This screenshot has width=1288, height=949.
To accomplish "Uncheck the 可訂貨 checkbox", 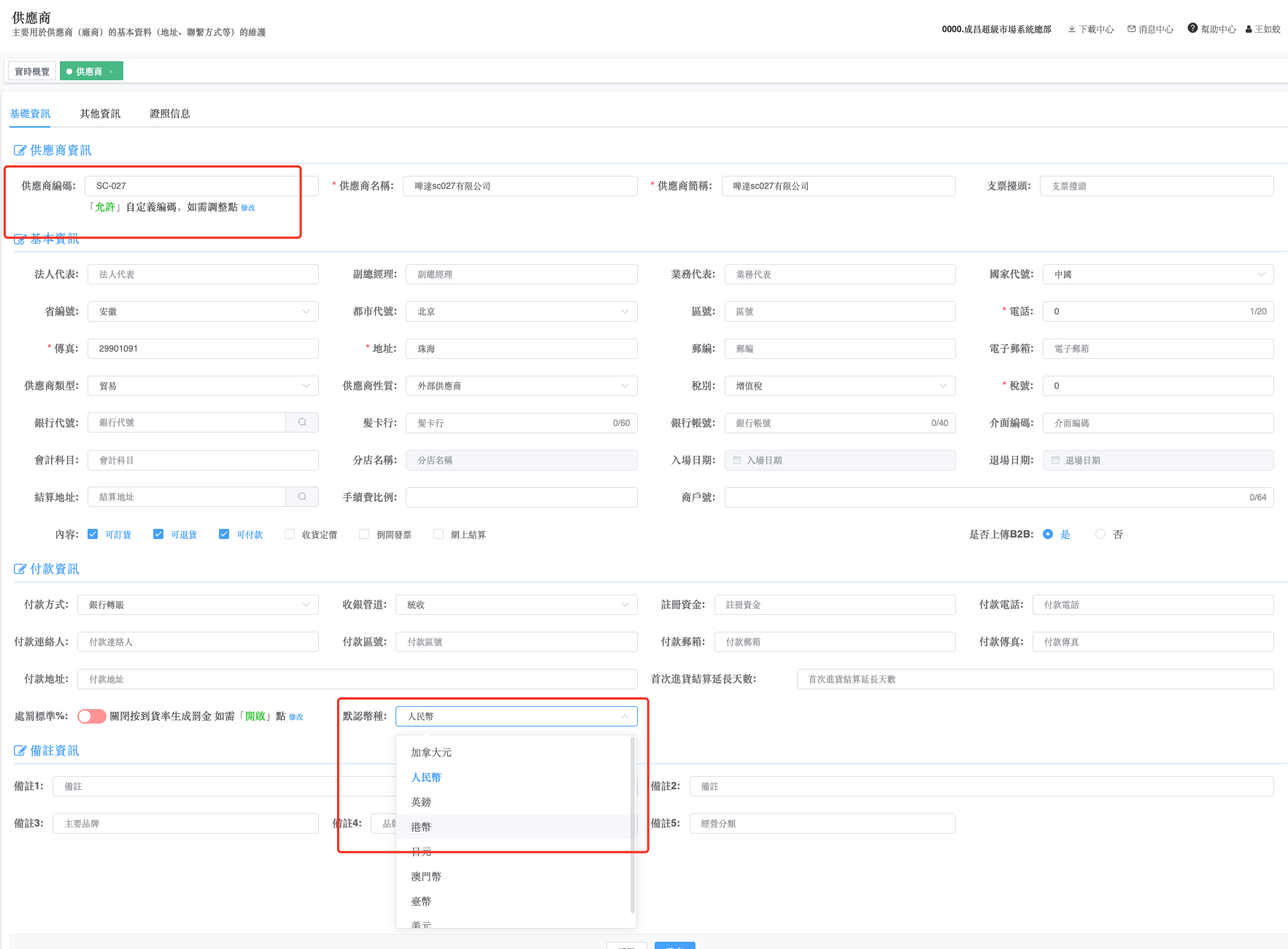I will click(93, 534).
